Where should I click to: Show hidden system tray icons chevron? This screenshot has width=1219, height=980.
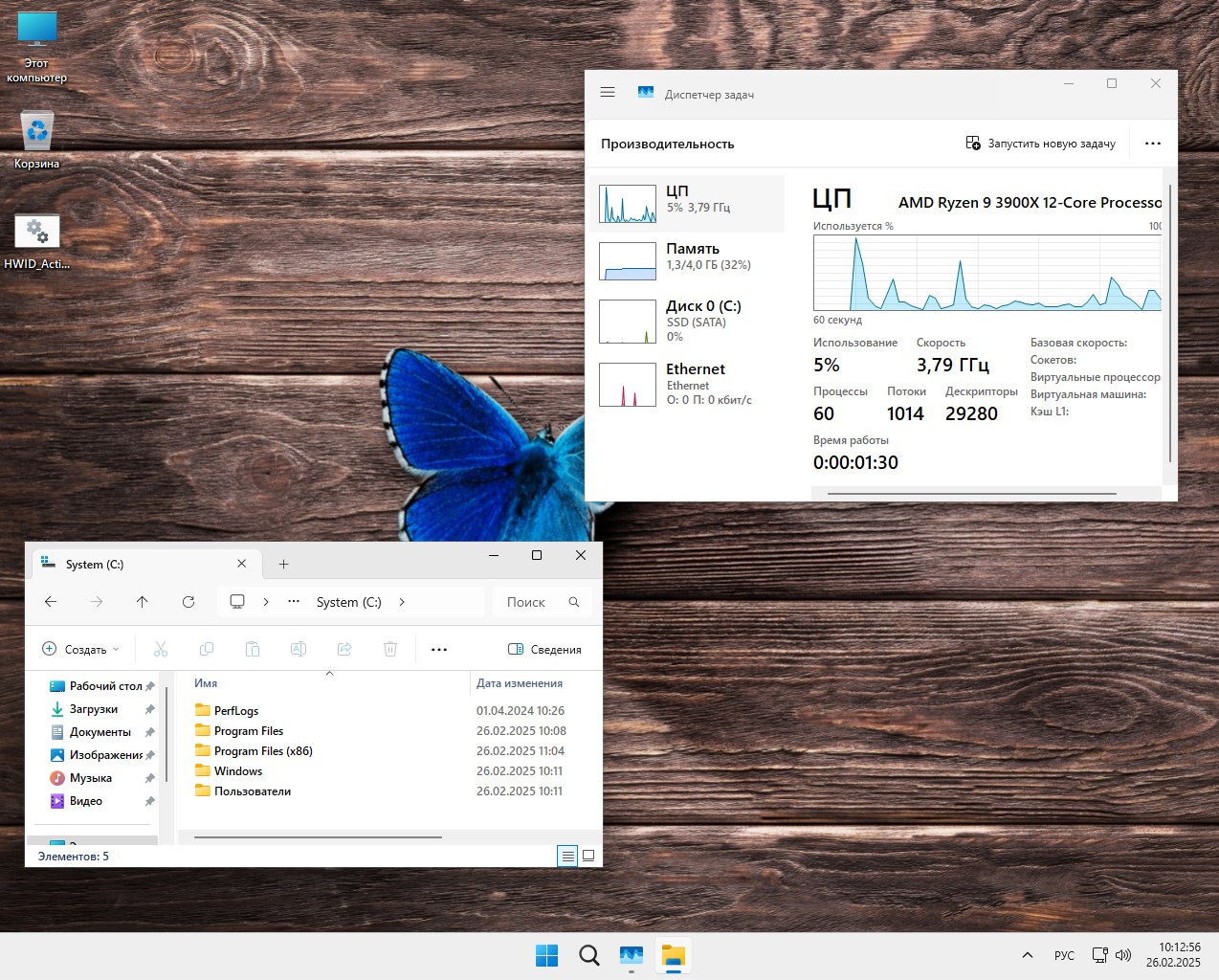(x=1027, y=955)
